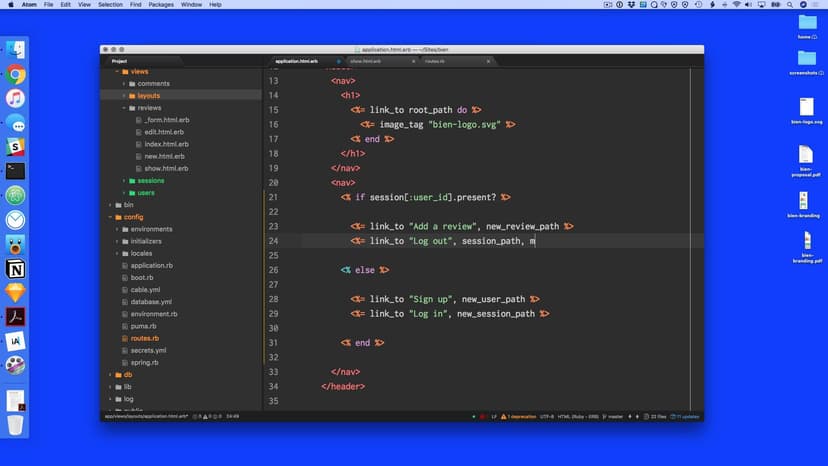Open Google Chrome from the dock
Viewport: 828px width, 466px height.
(x=16, y=74)
